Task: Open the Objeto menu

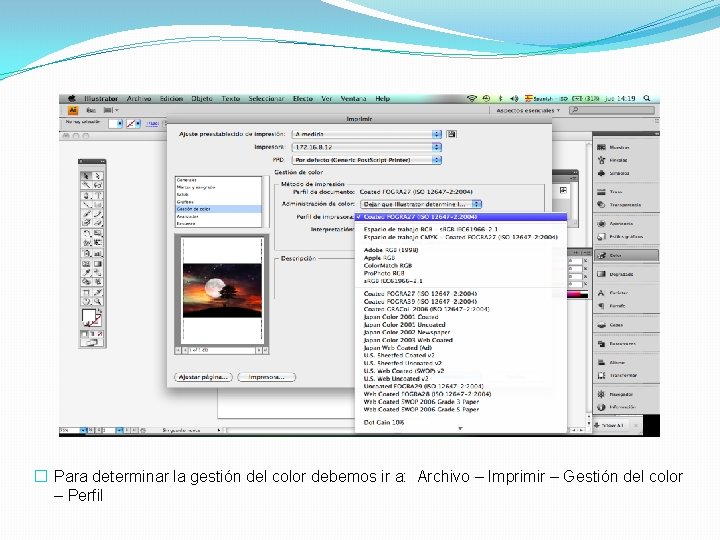Action: tap(202, 98)
